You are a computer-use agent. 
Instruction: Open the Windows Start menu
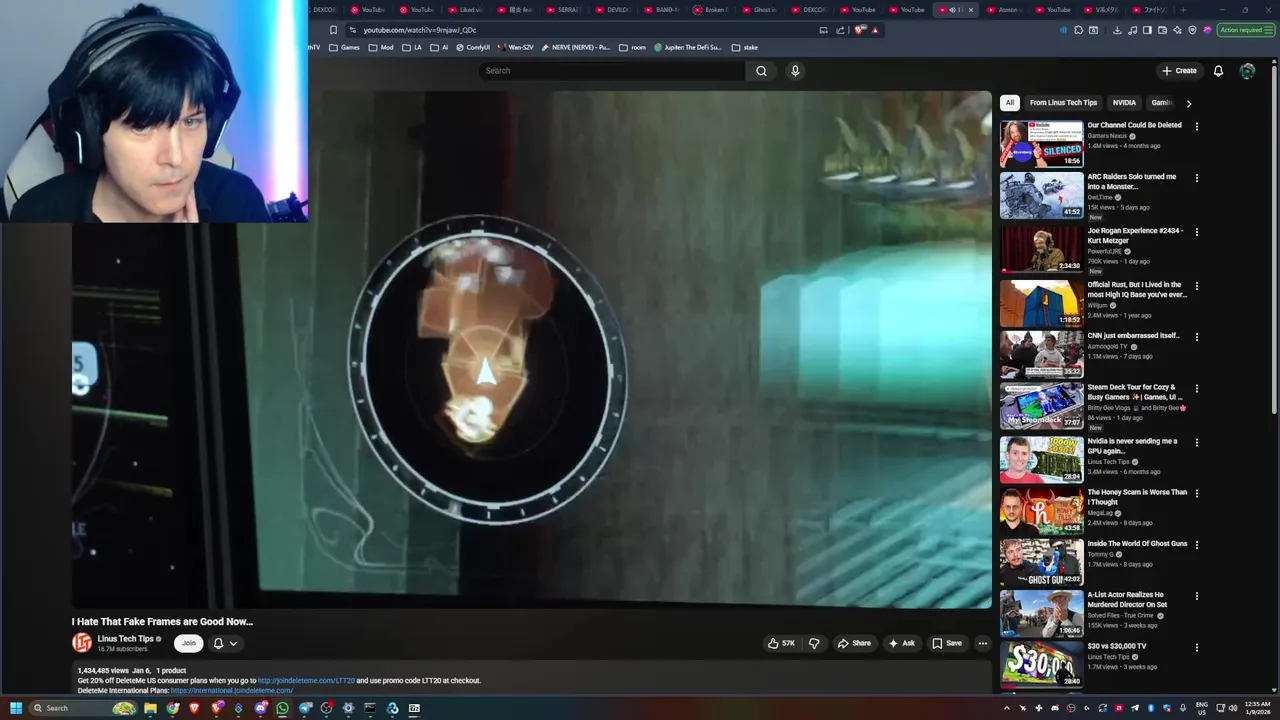[x=16, y=708]
